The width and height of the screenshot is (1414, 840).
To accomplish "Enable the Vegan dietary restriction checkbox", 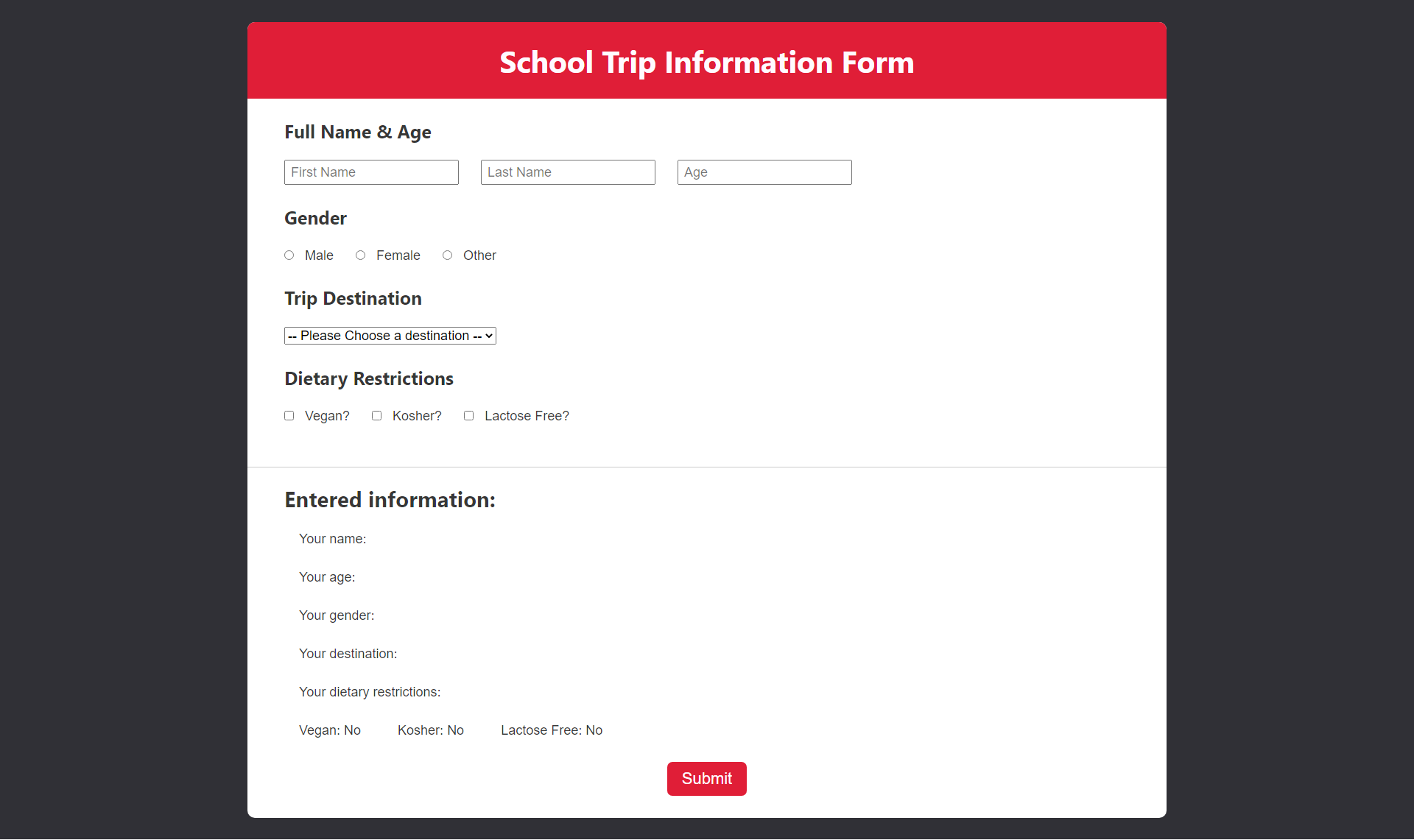I will [x=289, y=415].
